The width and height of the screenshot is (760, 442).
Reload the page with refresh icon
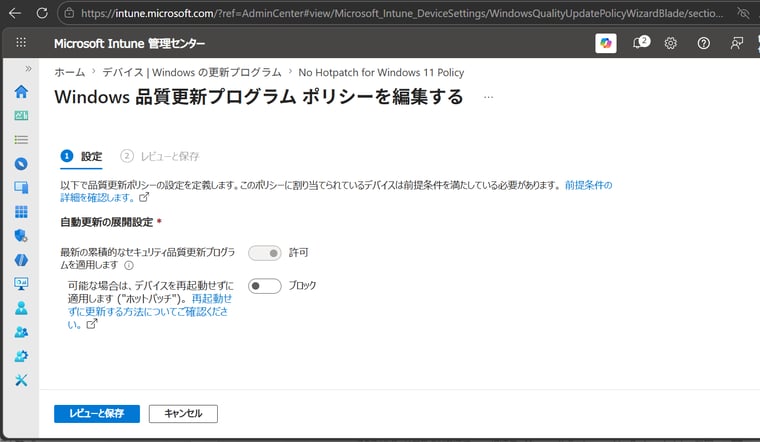[42, 13]
